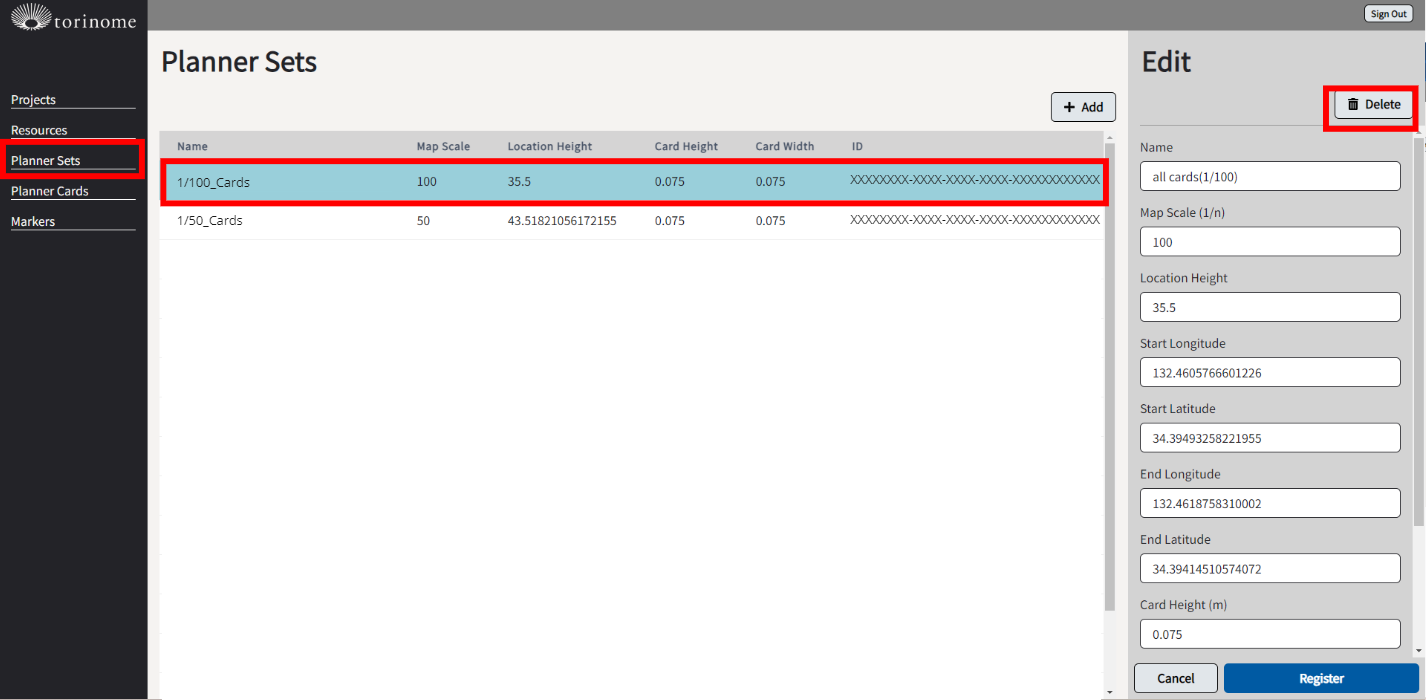
Task: Click the plus icon on Add button
Action: pyautogui.click(x=1069, y=107)
